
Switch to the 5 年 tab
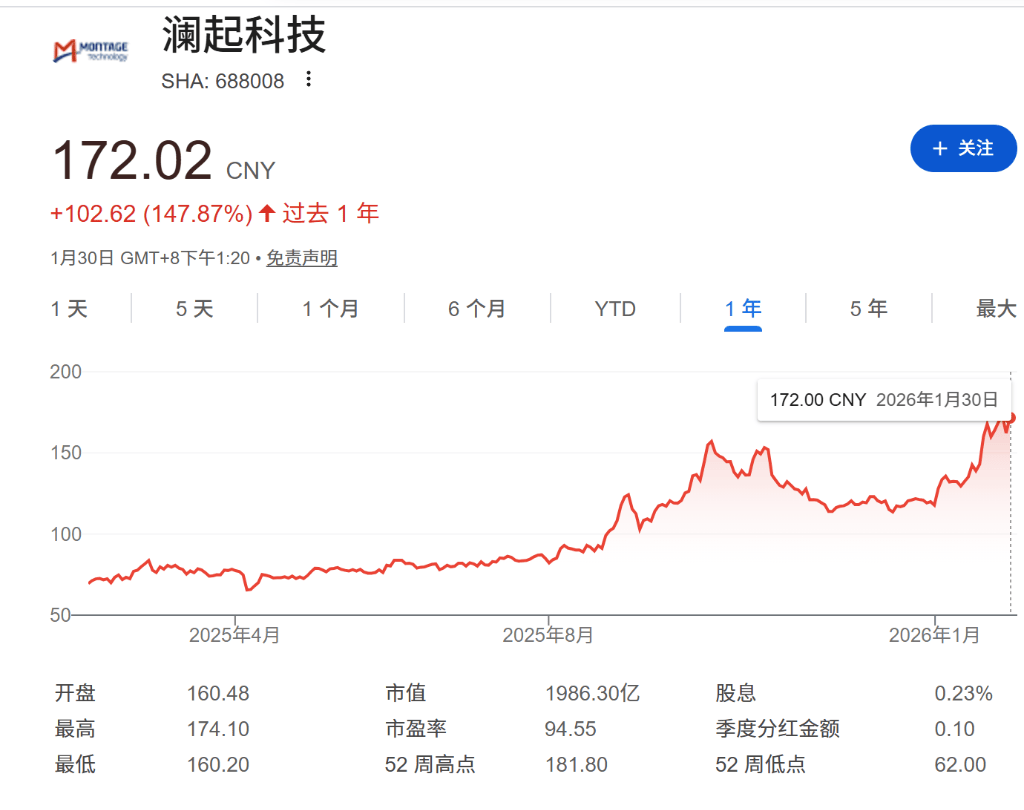[x=868, y=309]
